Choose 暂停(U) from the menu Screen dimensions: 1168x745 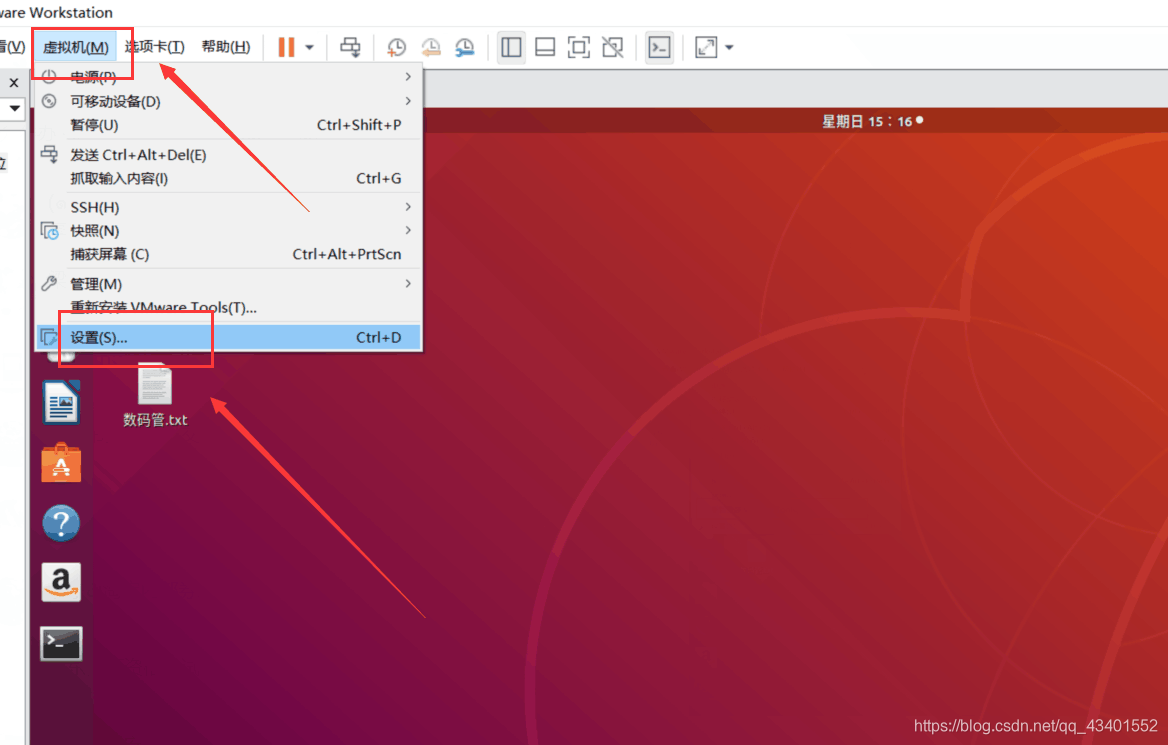click(229, 125)
